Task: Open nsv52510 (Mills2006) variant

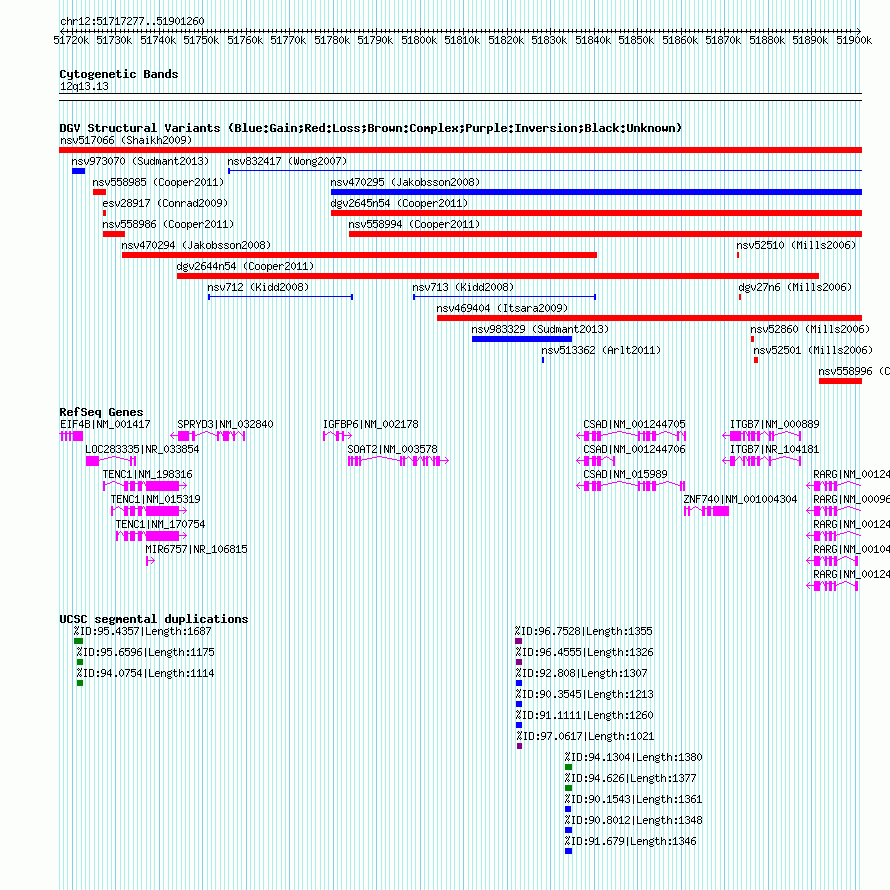Action: (738, 255)
